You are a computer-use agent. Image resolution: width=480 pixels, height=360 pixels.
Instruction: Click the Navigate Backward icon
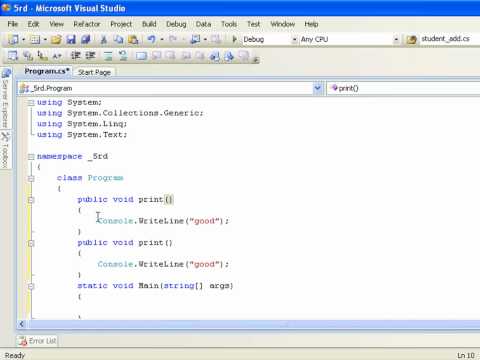pyautogui.click(x=195, y=39)
